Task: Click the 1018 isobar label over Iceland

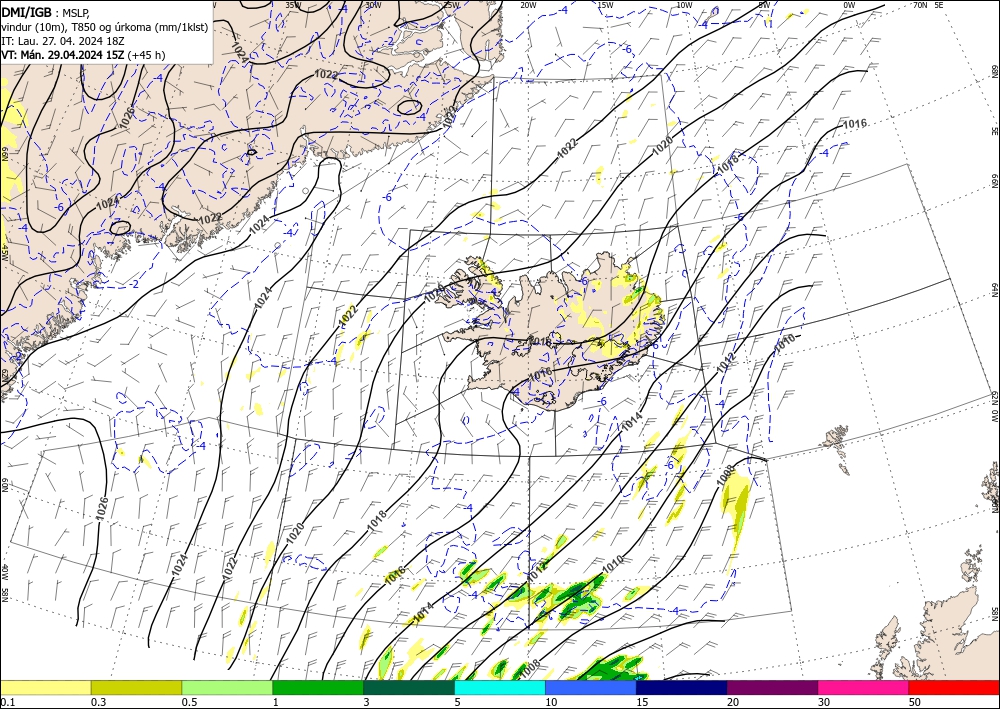Action: coord(541,342)
